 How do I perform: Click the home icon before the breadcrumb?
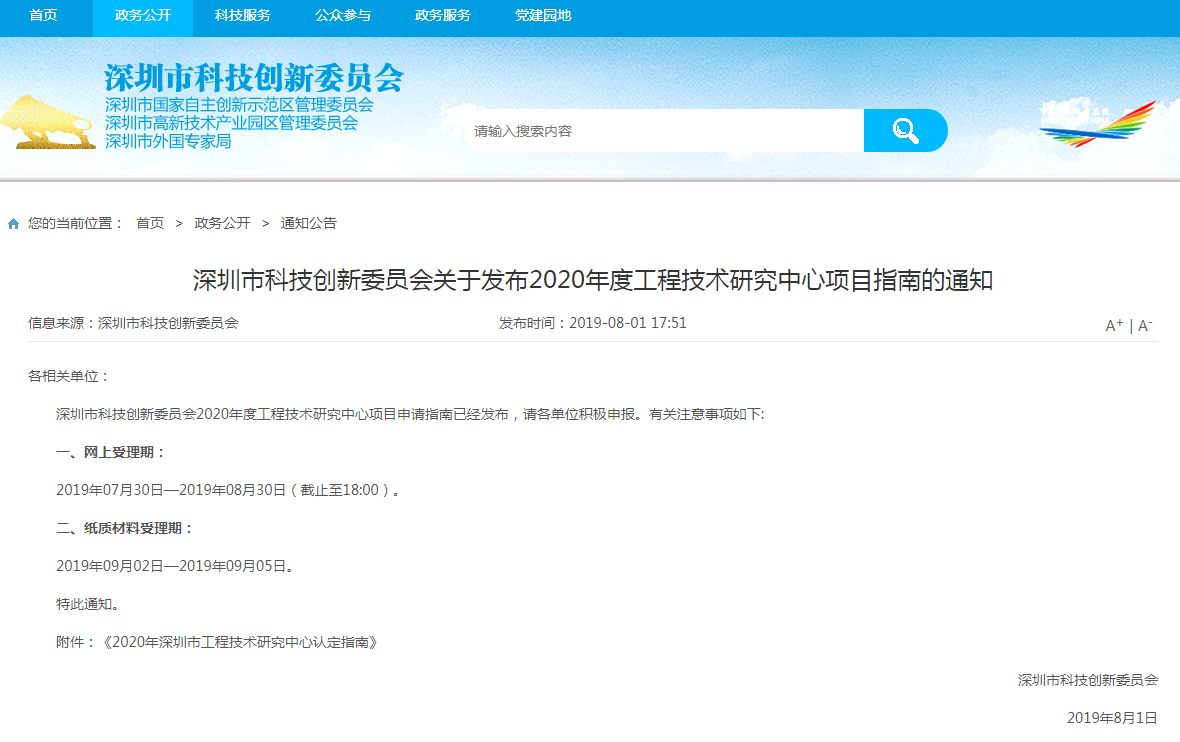click(x=11, y=223)
